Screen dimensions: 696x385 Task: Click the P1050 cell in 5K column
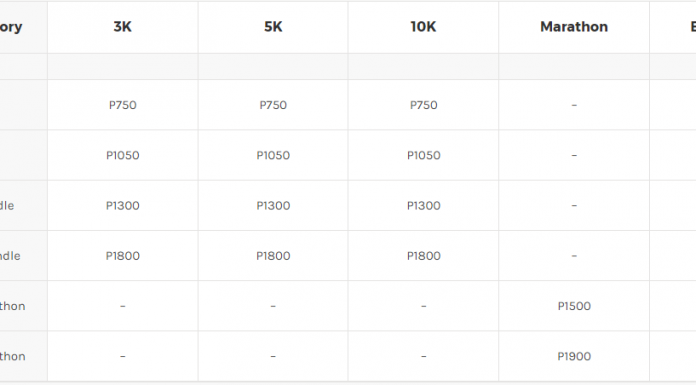coord(273,155)
